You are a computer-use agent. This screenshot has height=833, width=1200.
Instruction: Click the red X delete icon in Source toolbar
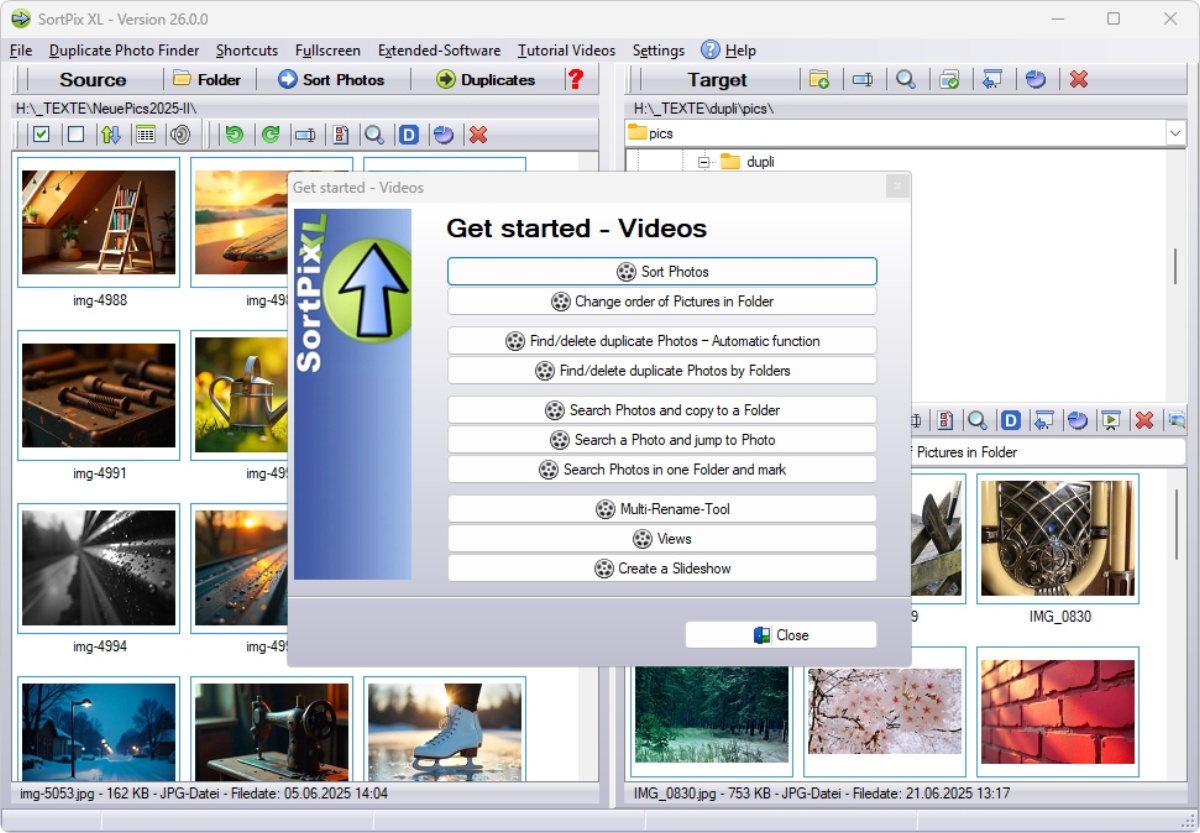(x=478, y=134)
